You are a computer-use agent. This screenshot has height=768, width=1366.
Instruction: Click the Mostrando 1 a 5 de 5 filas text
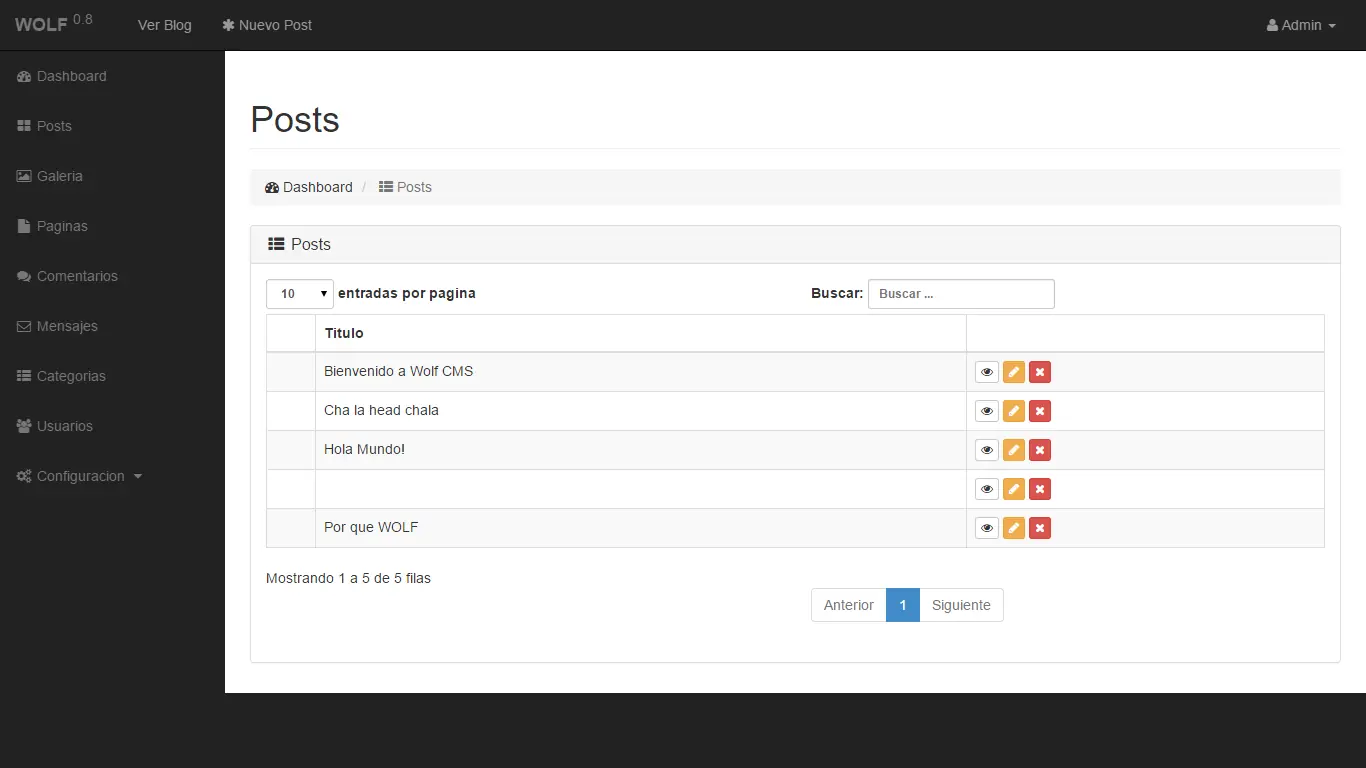click(x=348, y=578)
